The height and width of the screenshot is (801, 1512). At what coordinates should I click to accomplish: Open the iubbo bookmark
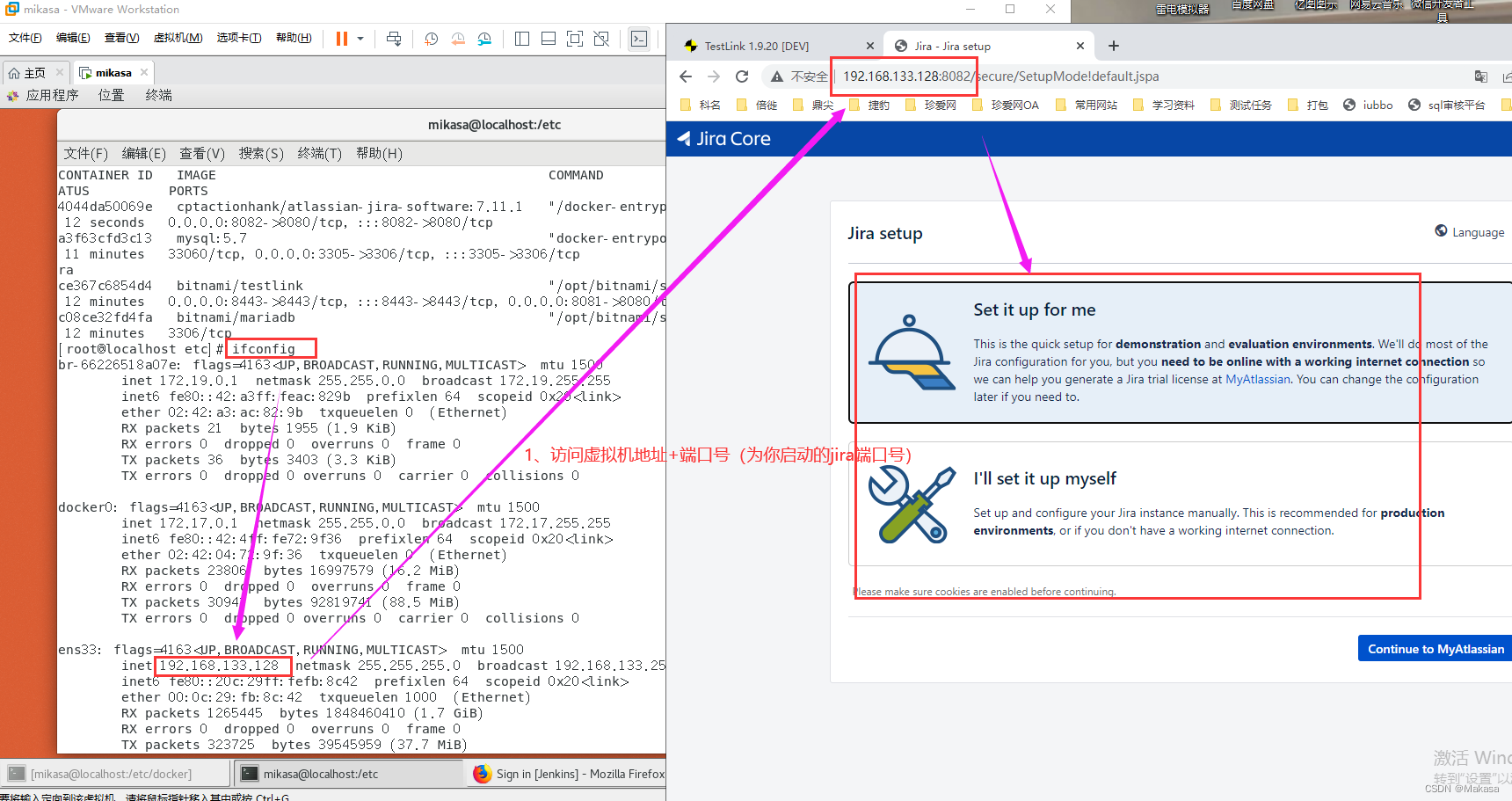coord(1368,105)
